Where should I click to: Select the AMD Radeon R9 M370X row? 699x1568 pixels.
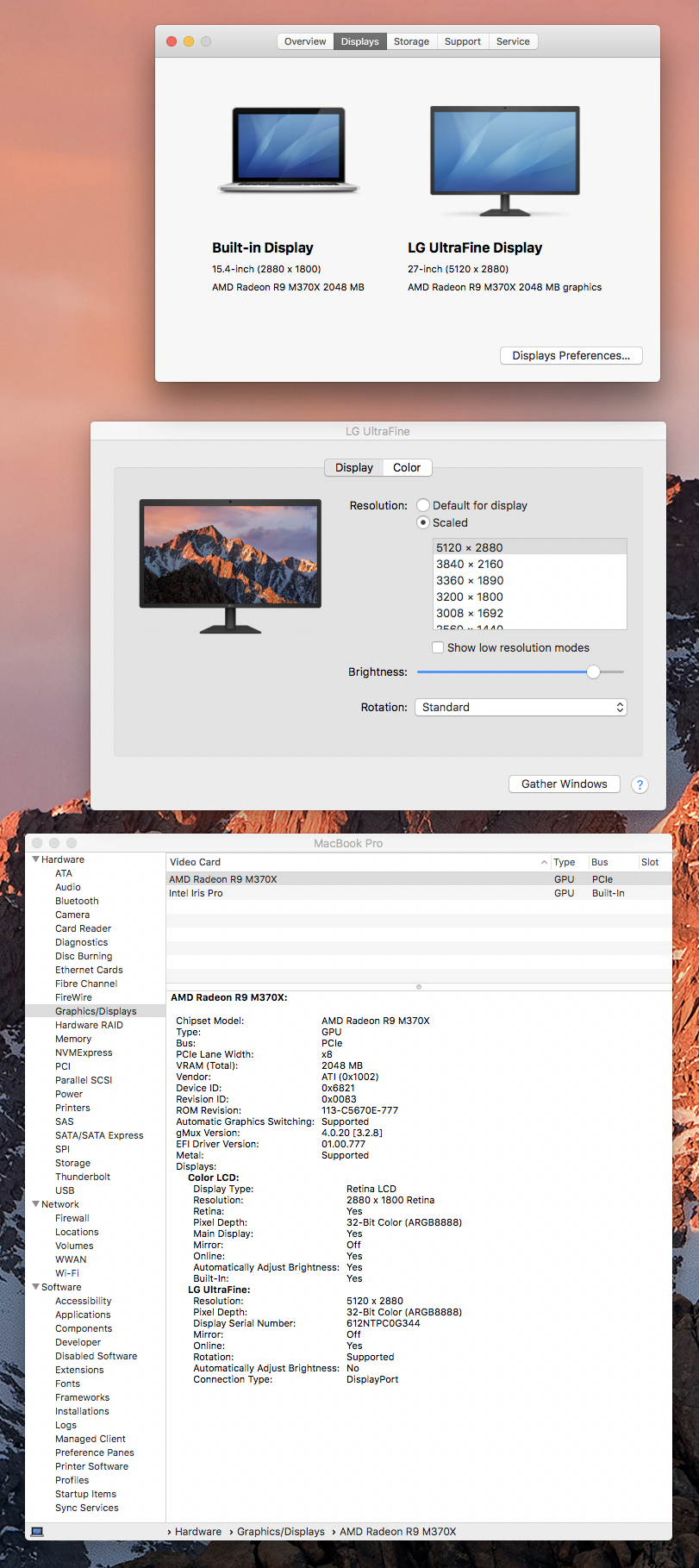[x=419, y=879]
